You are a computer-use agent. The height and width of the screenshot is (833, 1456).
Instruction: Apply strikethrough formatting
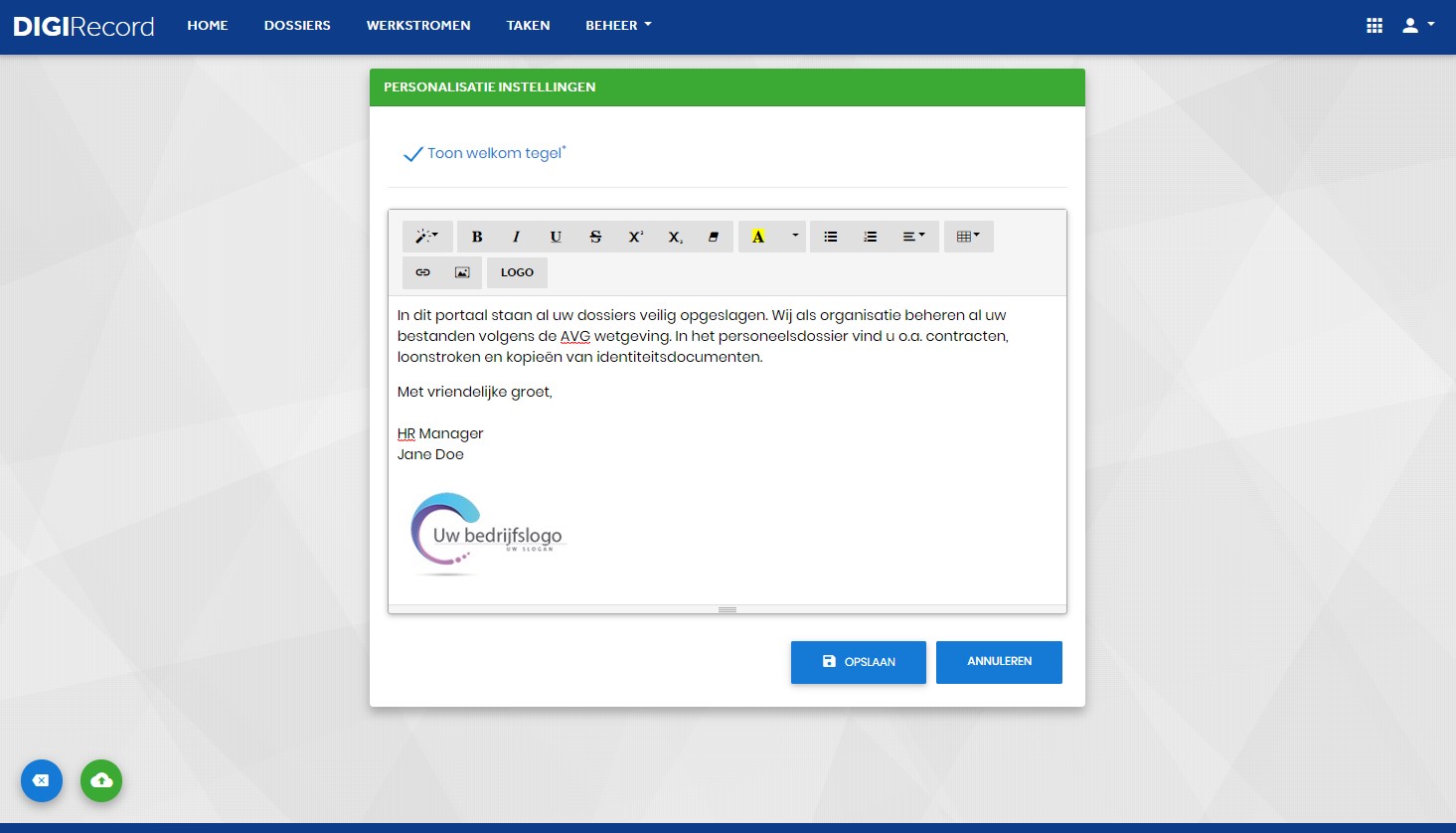[x=595, y=237]
